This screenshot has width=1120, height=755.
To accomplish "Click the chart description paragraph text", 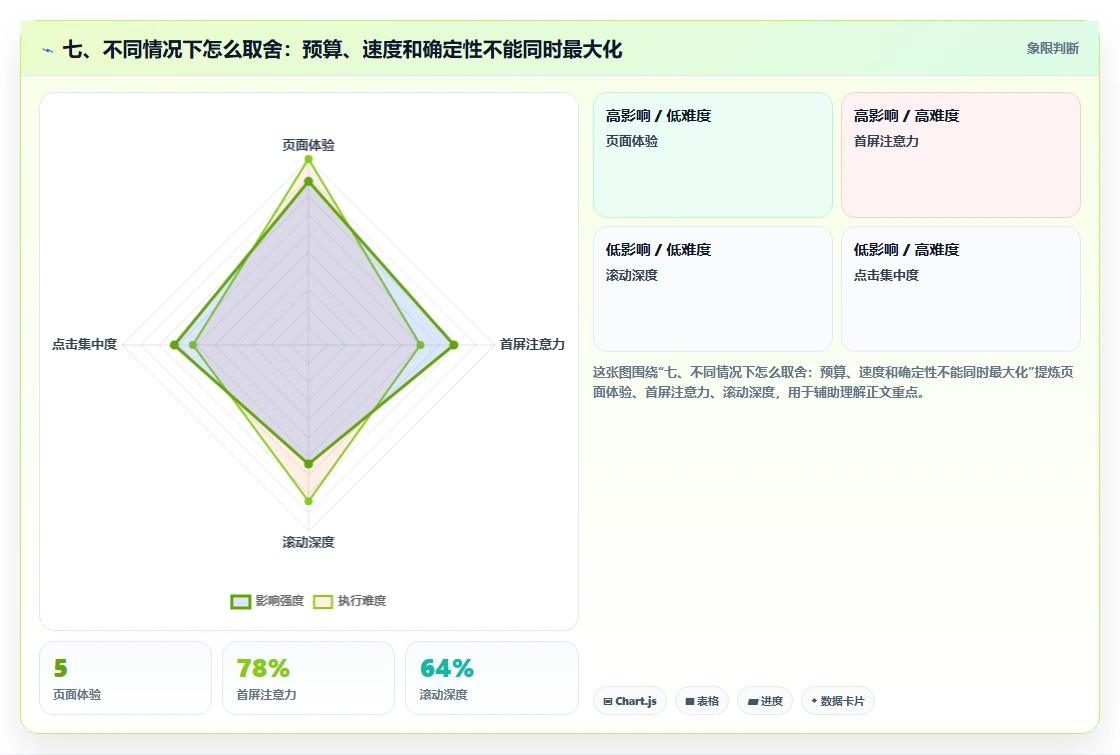I will (833, 382).
